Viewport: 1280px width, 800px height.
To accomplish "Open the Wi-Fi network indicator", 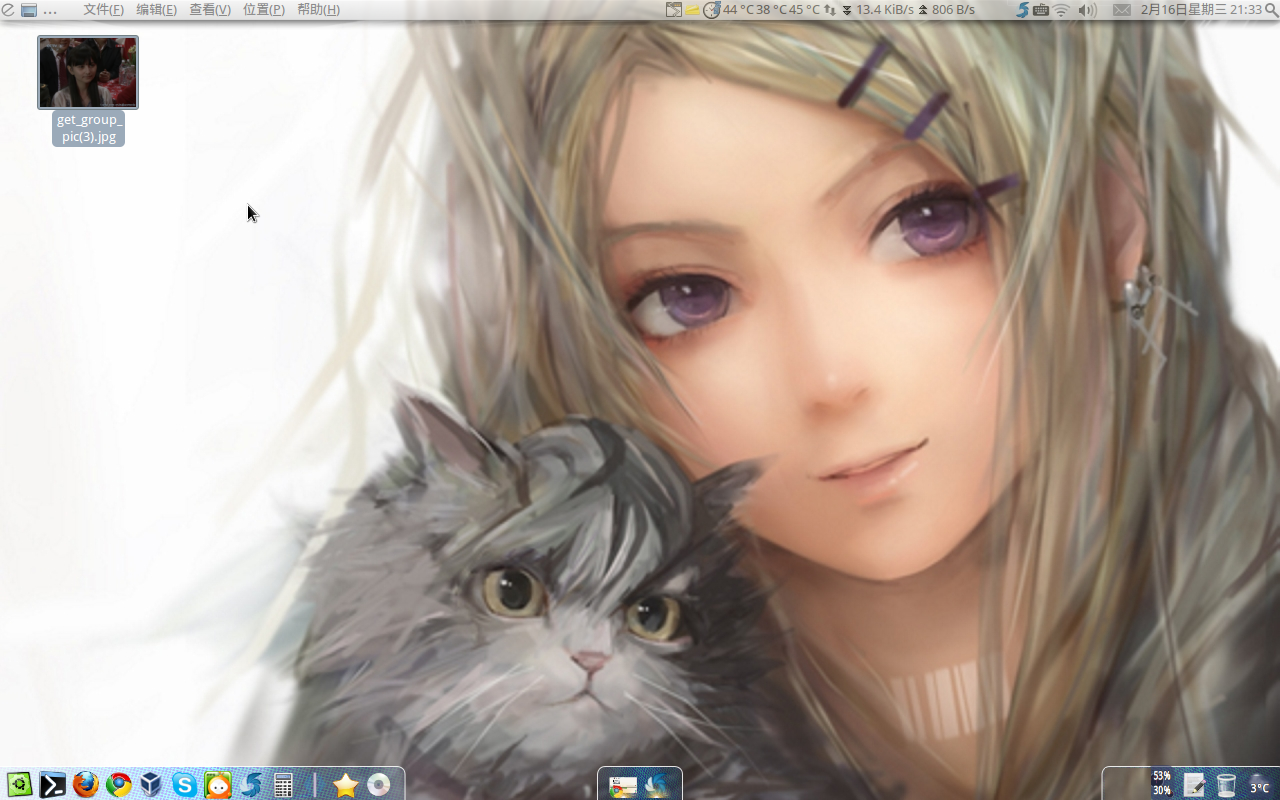I will (x=1062, y=10).
